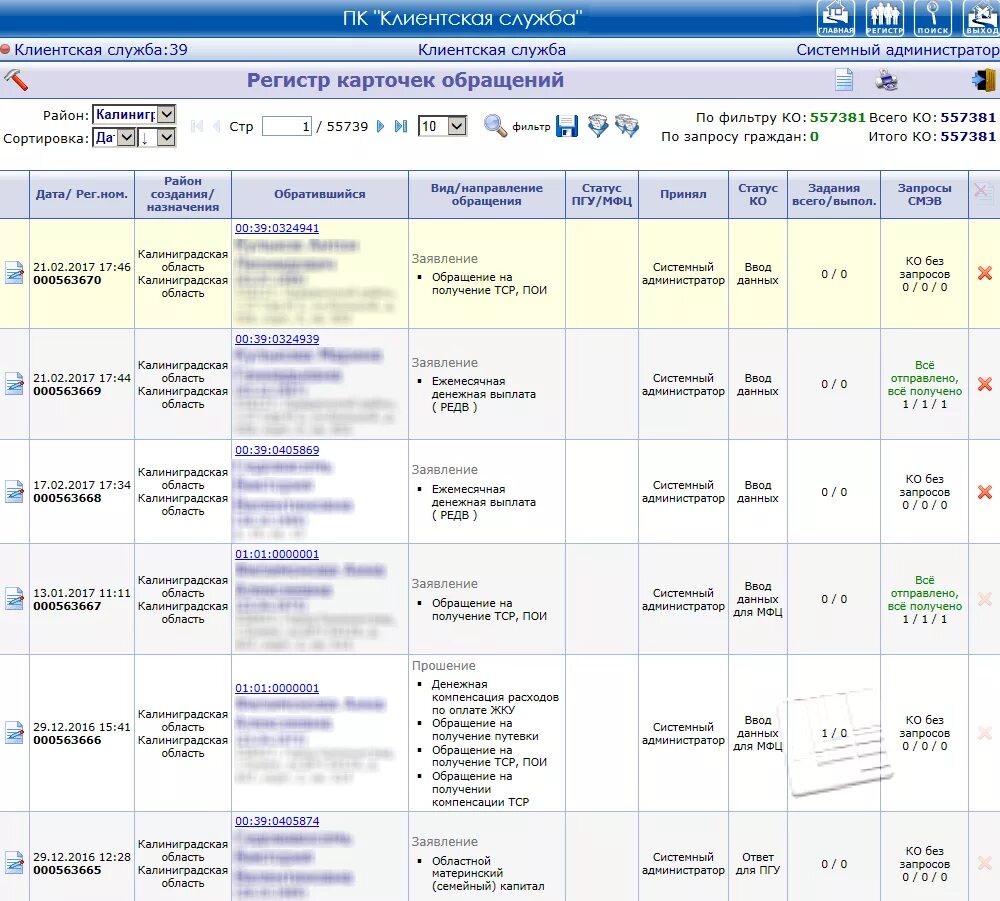Image resolution: width=1000 pixels, height=901 pixels.
Task: Jump to last page arrow
Action: 401,126
